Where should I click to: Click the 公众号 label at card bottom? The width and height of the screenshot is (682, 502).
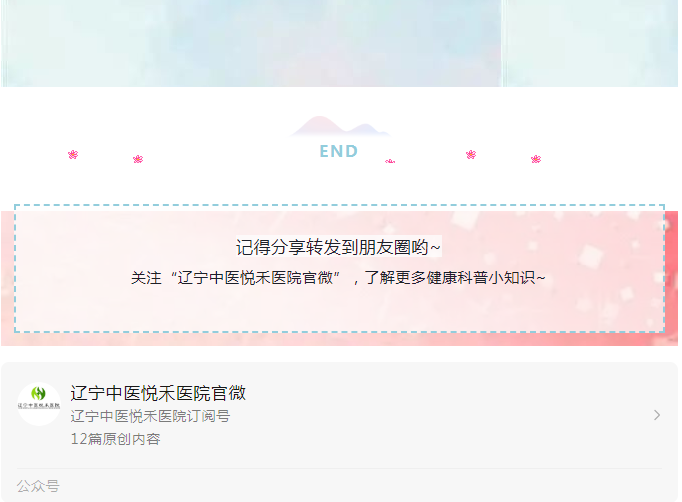click(x=38, y=486)
